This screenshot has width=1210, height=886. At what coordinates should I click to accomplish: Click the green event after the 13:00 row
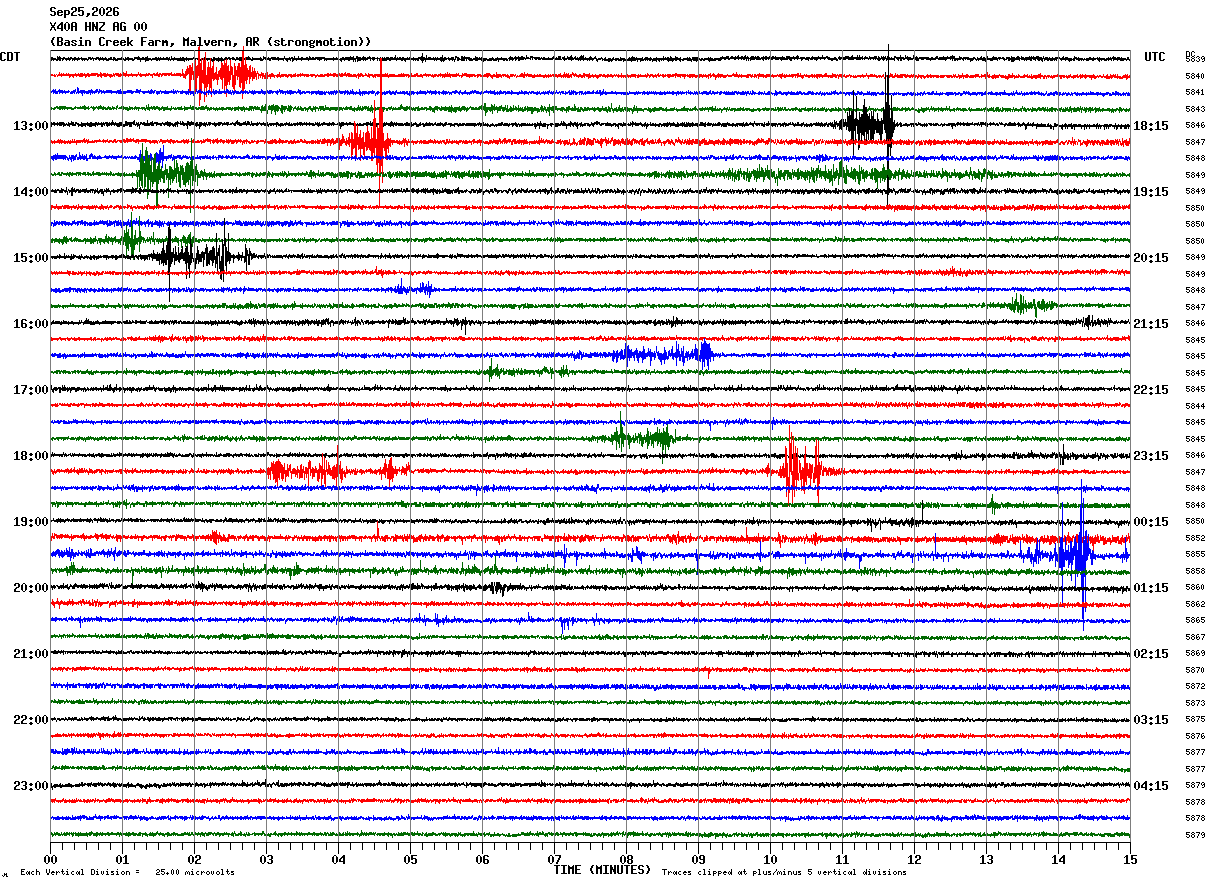pyautogui.click(x=166, y=173)
